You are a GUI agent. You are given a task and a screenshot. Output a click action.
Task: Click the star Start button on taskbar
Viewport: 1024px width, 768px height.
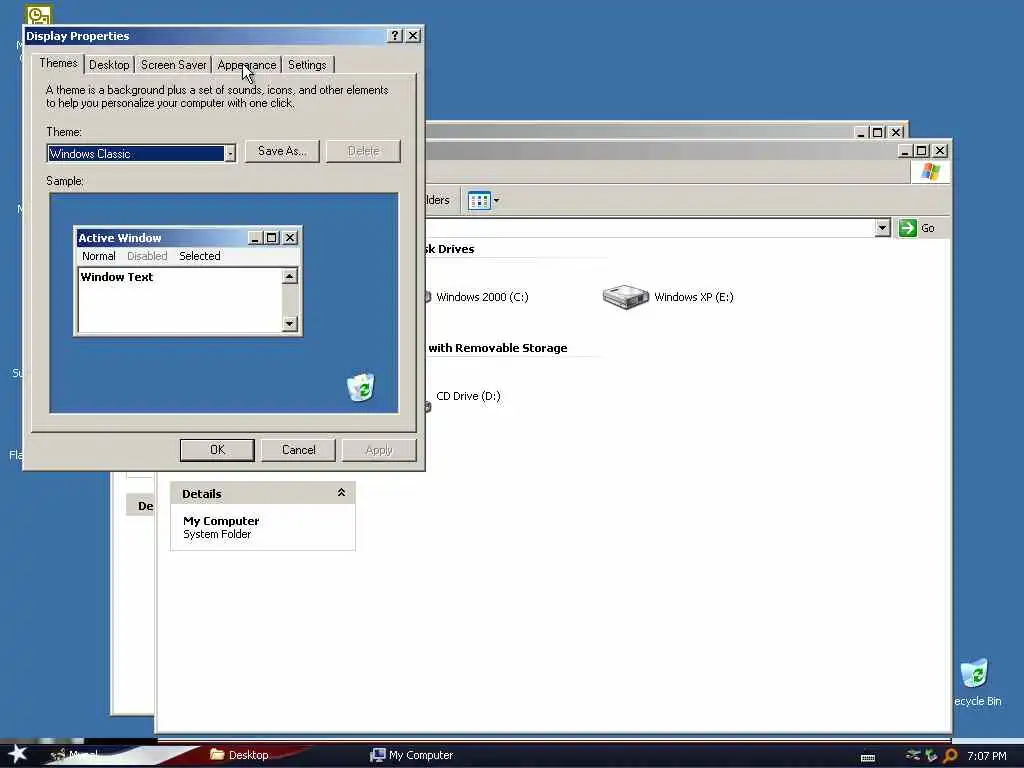pyautogui.click(x=17, y=754)
